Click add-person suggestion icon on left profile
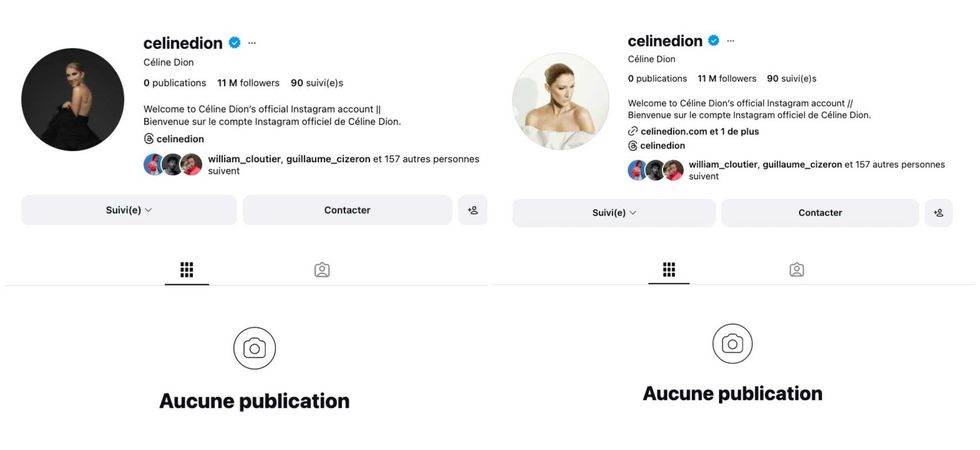 click(473, 210)
